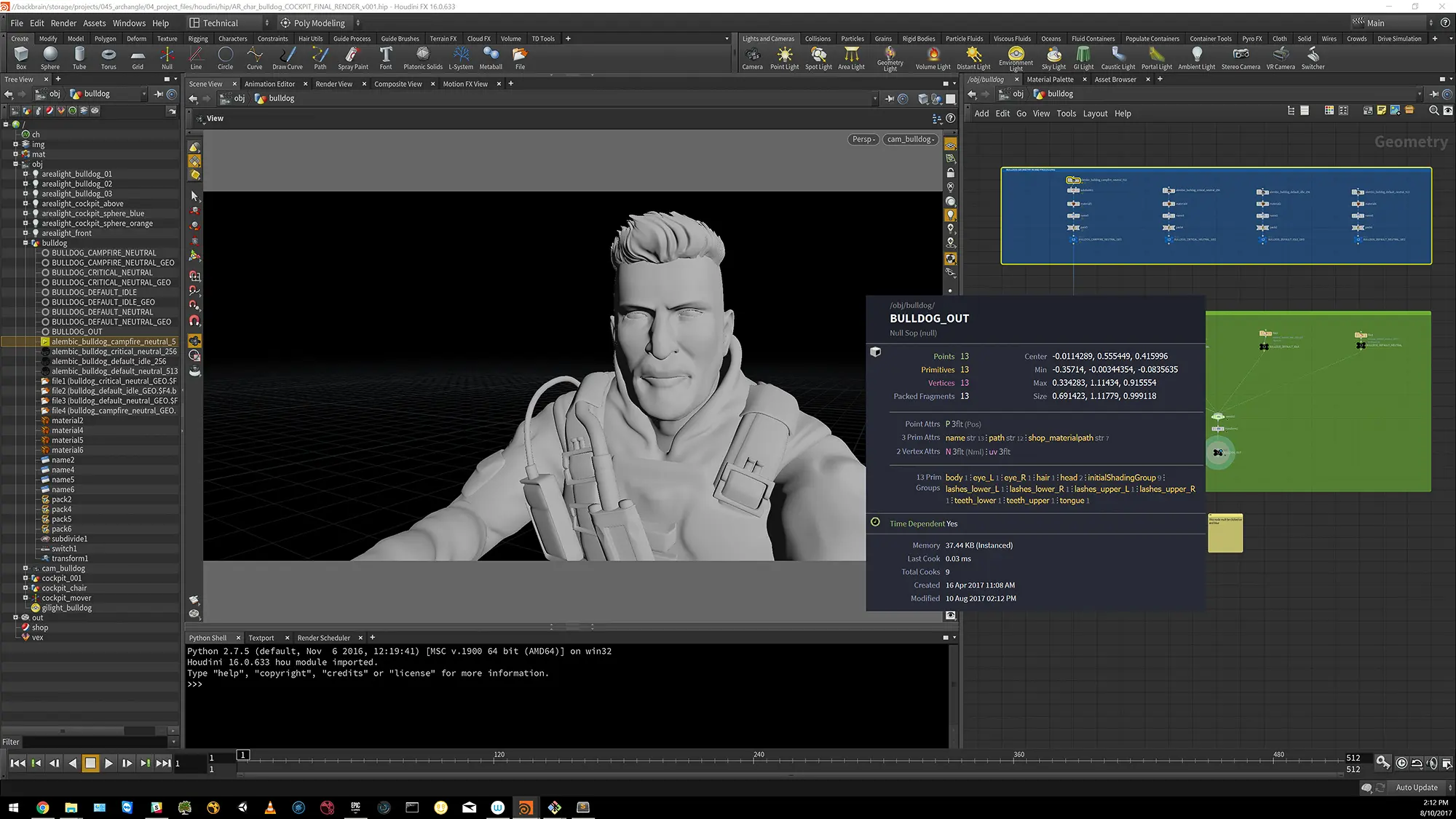The height and width of the screenshot is (819, 1456).
Task: Add an Environment Light
Action: pyautogui.click(x=1016, y=59)
